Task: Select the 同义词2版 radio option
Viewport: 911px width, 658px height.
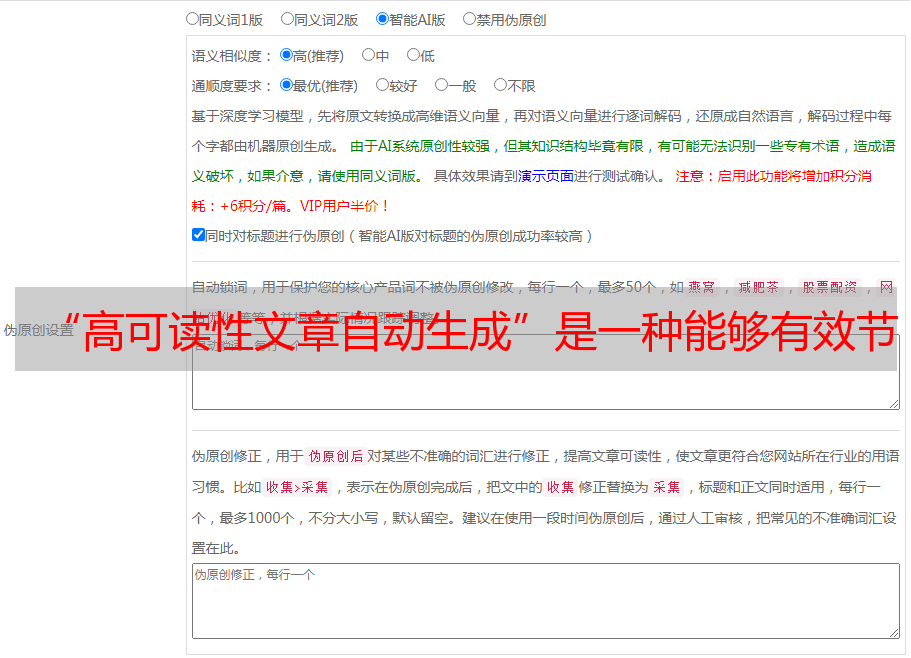Action: coord(287,19)
